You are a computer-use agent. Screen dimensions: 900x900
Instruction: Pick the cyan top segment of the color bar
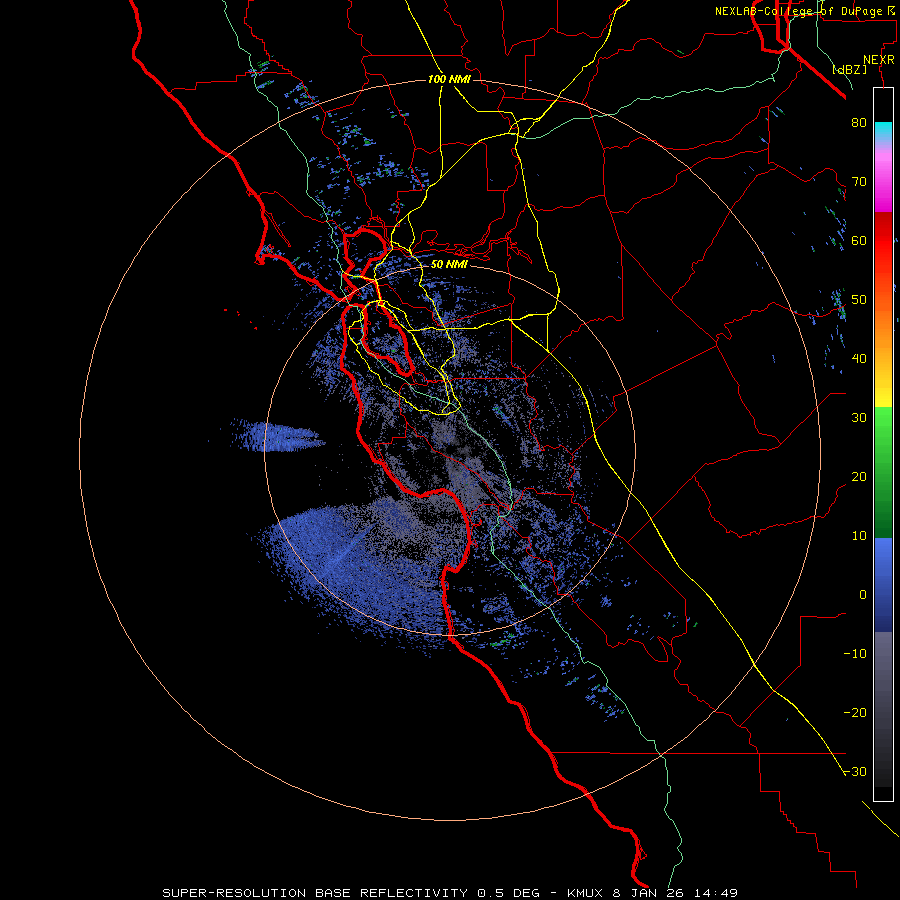883,132
